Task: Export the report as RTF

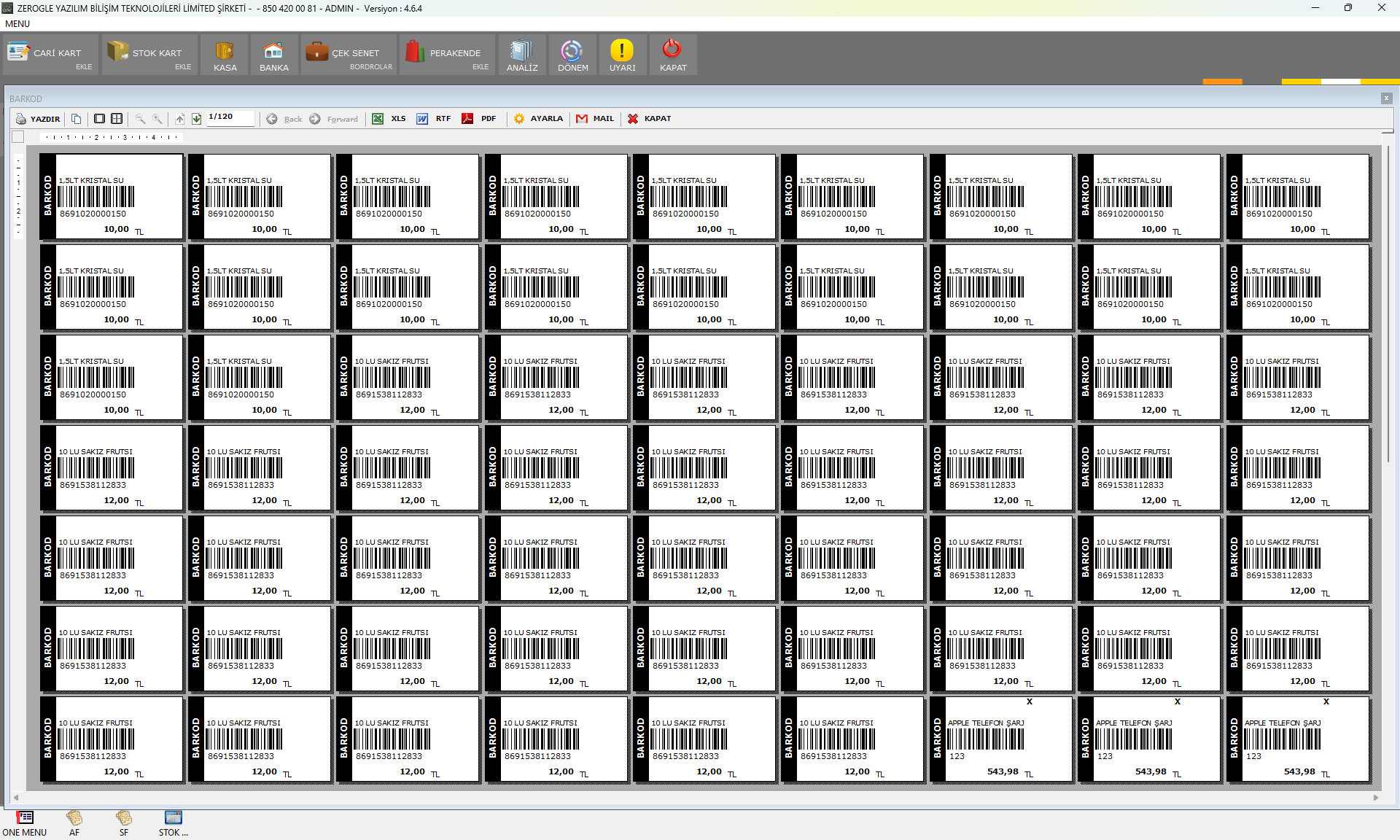Action: (433, 119)
